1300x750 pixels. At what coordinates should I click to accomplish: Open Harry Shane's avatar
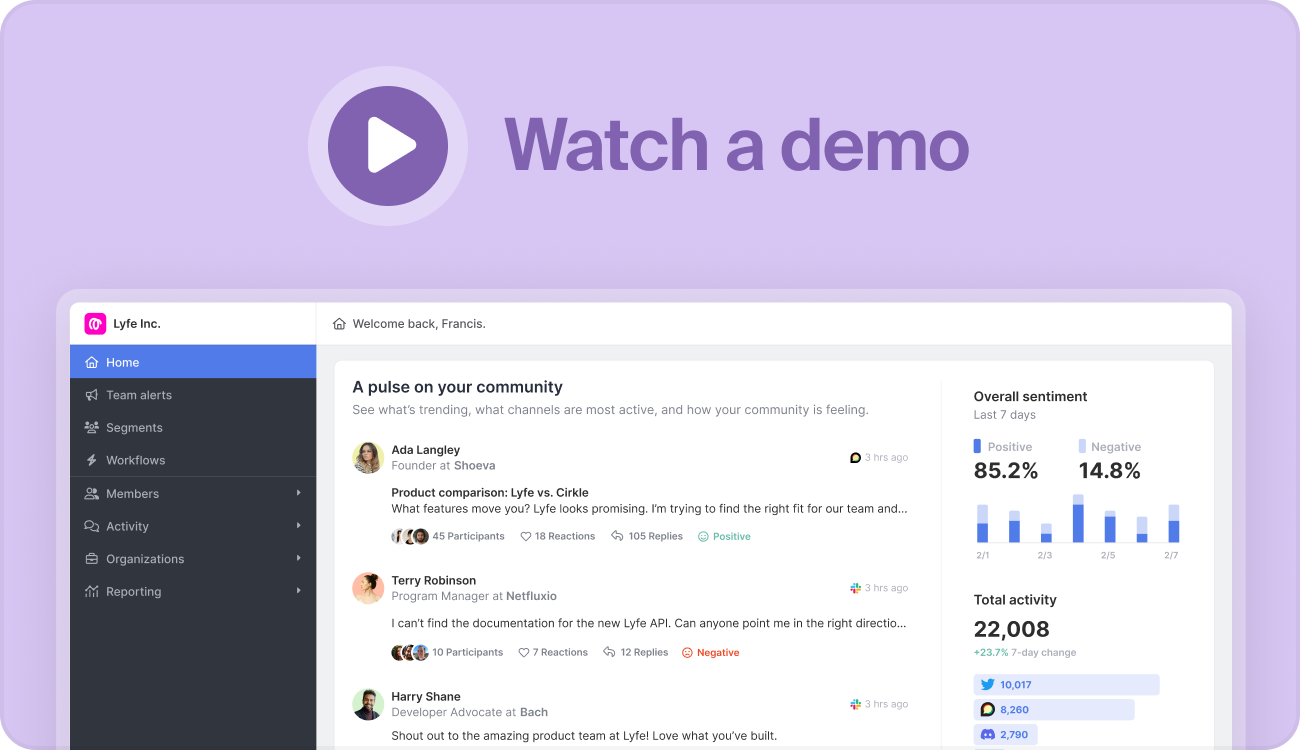tap(368, 704)
